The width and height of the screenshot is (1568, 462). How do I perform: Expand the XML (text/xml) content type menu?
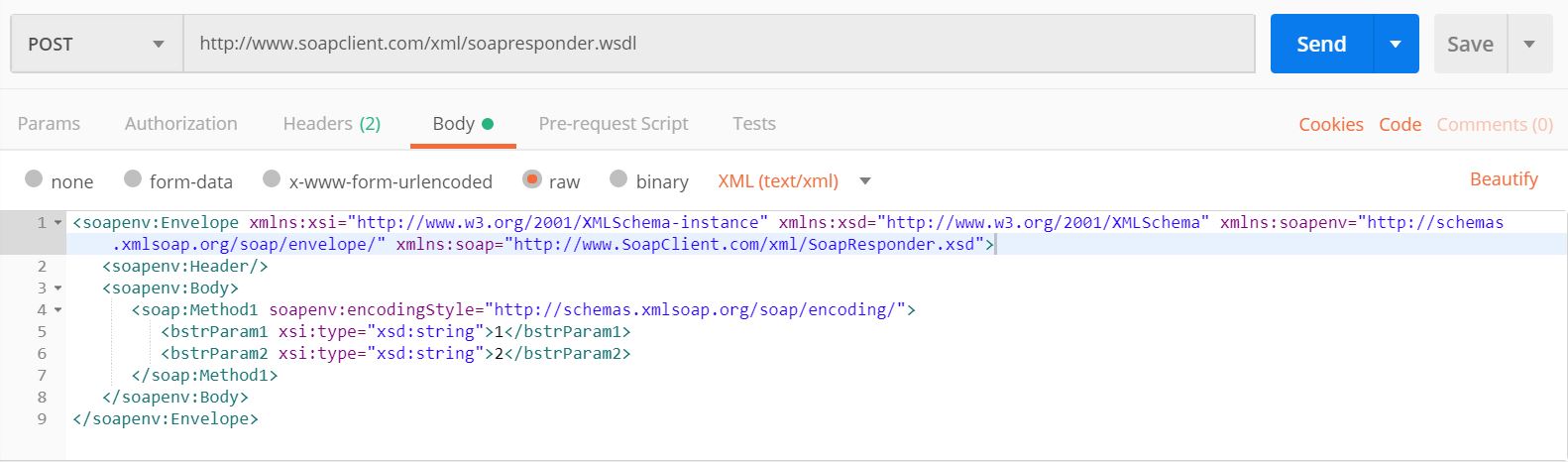click(x=865, y=181)
